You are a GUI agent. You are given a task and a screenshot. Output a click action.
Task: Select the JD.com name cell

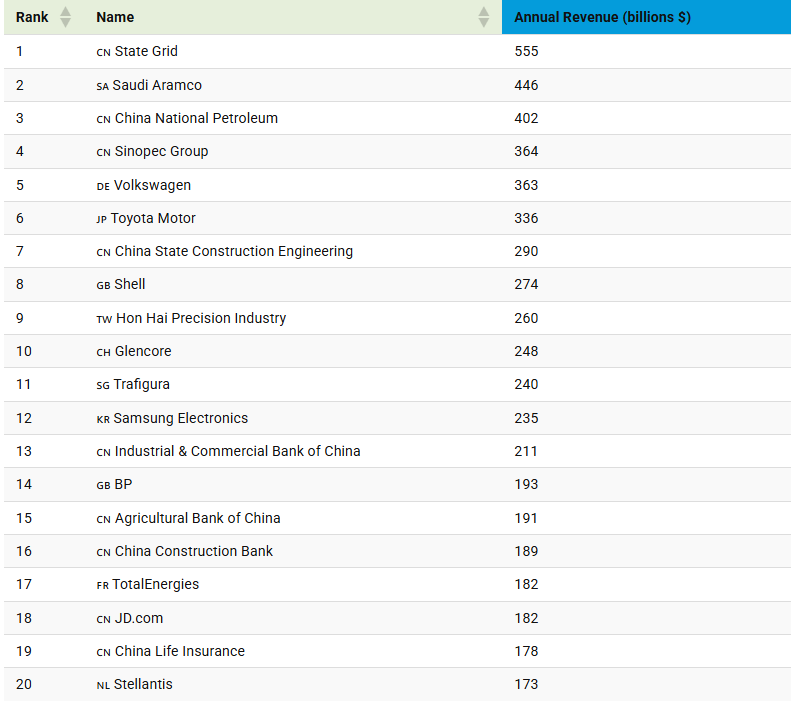tap(139, 618)
